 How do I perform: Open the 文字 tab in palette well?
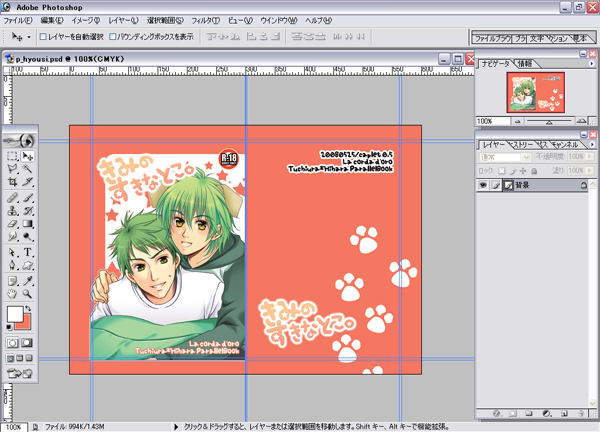click(x=536, y=39)
